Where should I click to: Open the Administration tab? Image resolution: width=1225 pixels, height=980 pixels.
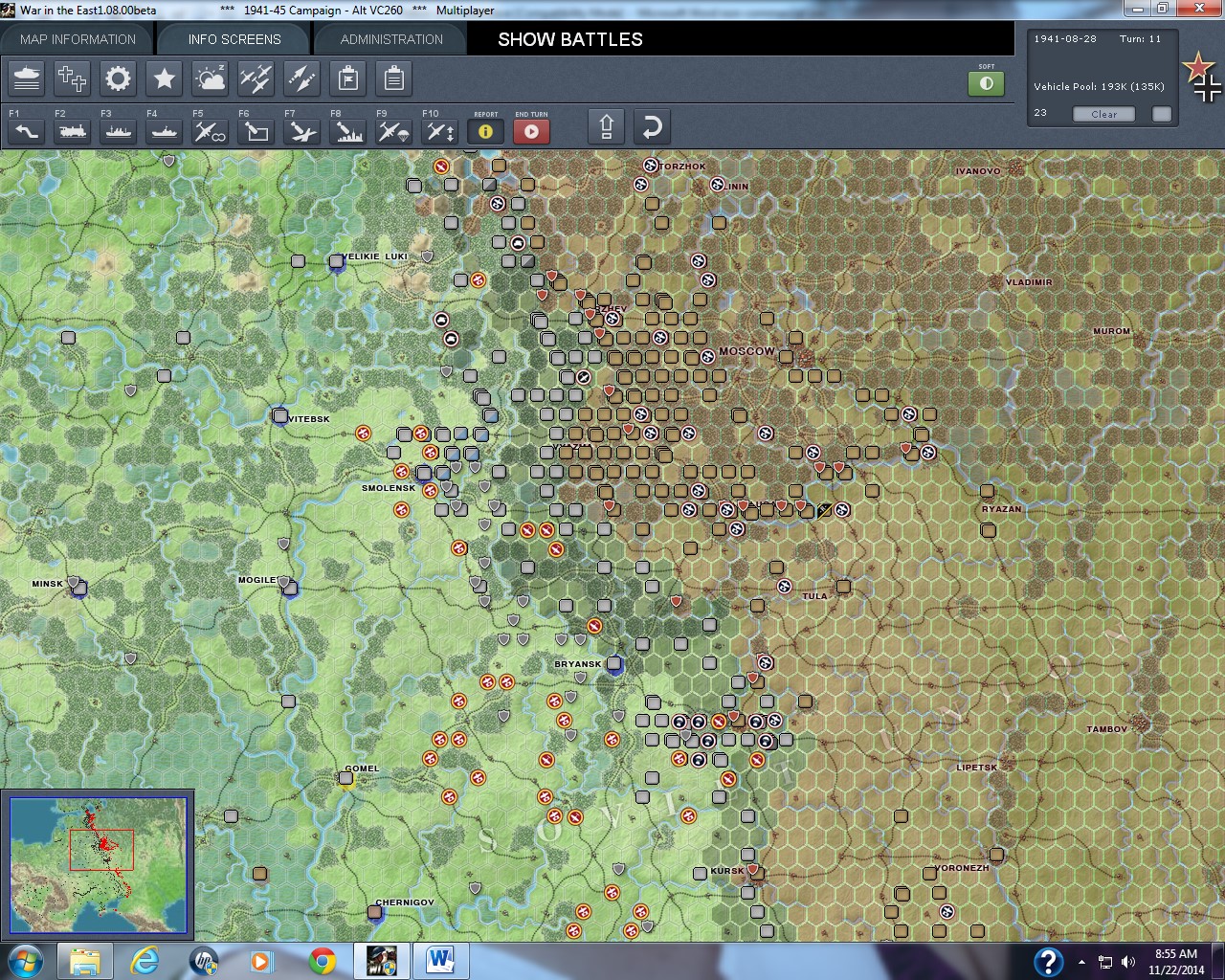391,39
